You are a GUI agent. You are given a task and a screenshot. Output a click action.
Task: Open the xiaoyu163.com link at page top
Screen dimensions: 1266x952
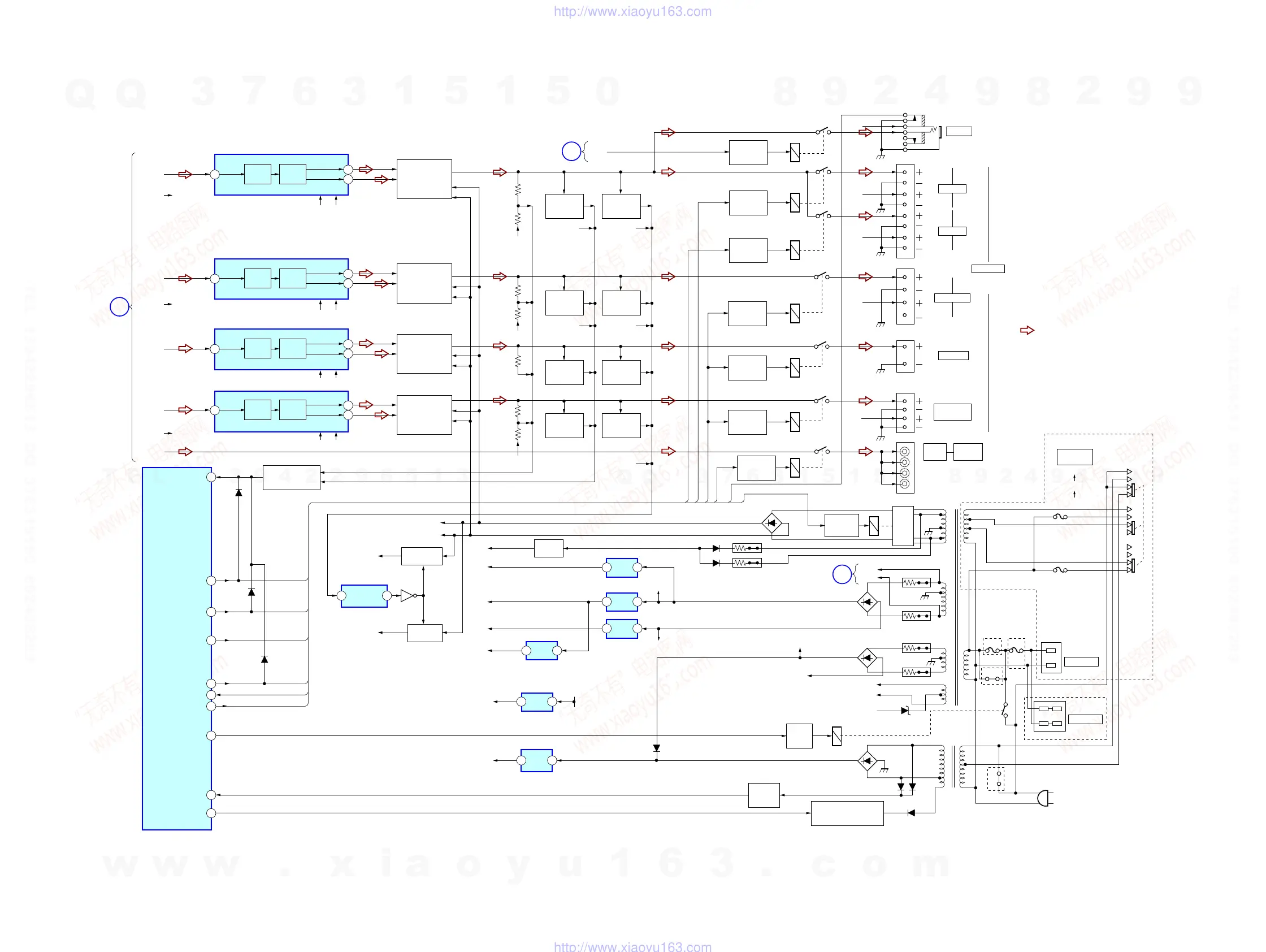[632, 11]
